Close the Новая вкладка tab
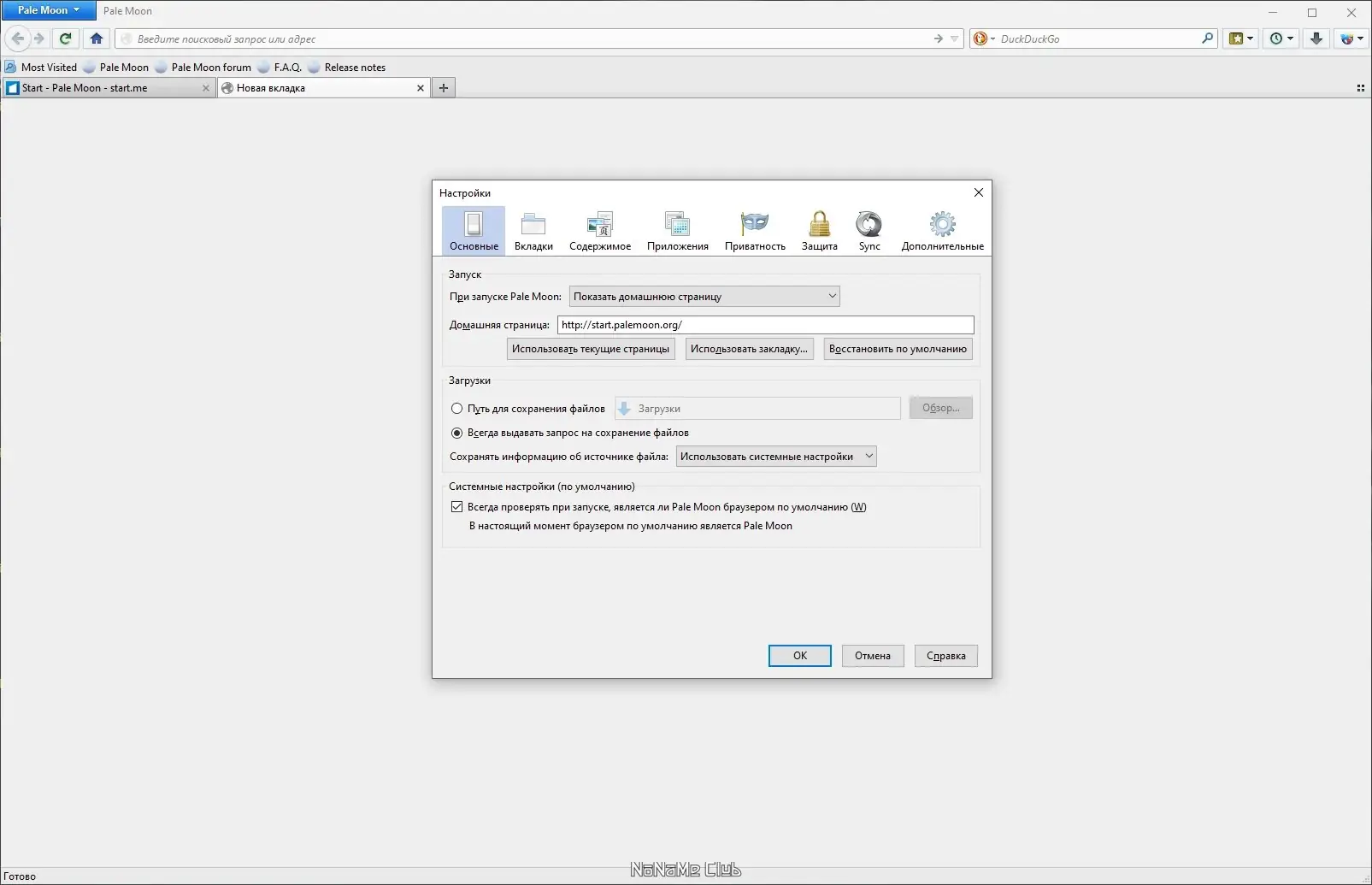This screenshot has height=885, width=1372. (x=421, y=88)
